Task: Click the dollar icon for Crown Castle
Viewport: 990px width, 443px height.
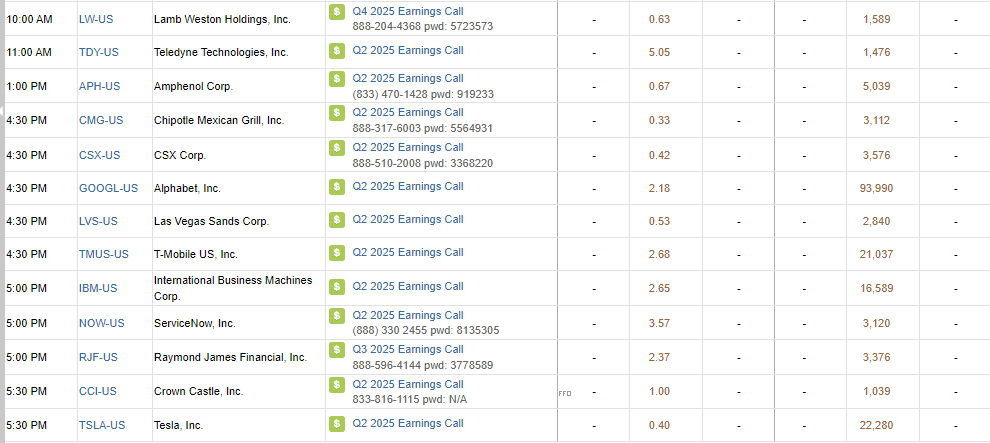Action: tap(337, 384)
